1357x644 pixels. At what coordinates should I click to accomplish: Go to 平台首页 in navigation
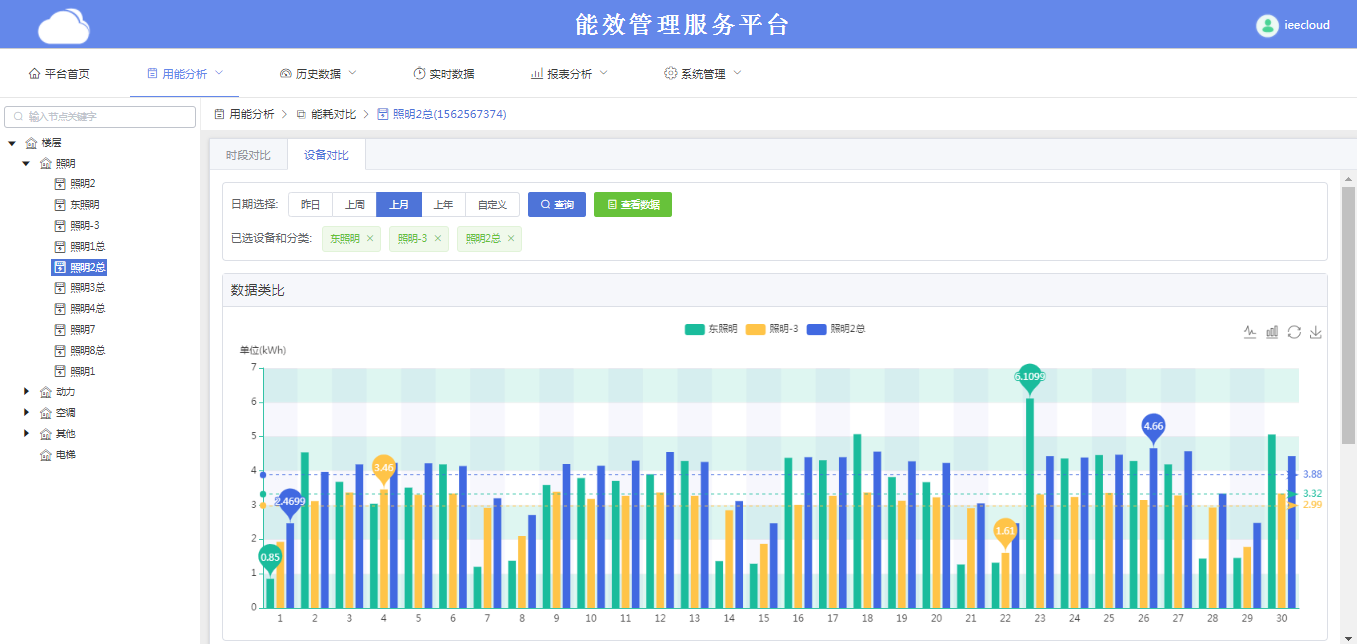click(59, 74)
